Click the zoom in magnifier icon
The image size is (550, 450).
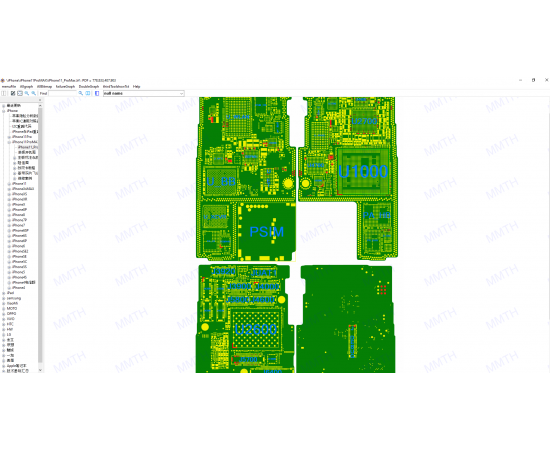click(27, 93)
